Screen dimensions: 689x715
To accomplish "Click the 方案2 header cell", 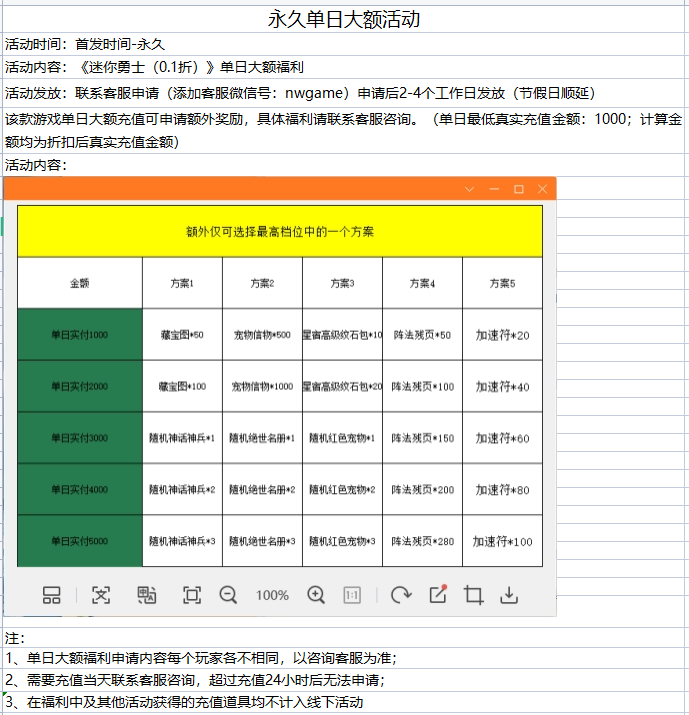I will pos(262,283).
